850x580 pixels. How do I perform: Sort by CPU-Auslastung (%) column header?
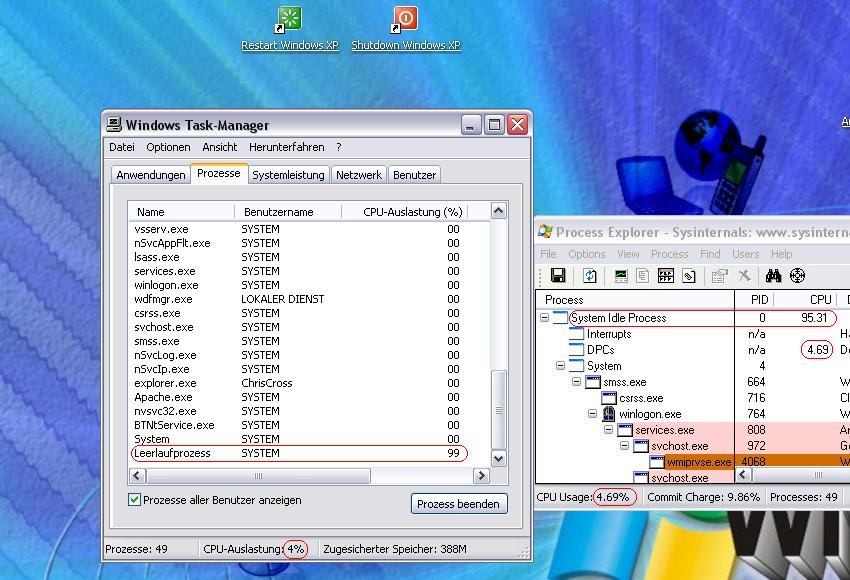coord(404,212)
